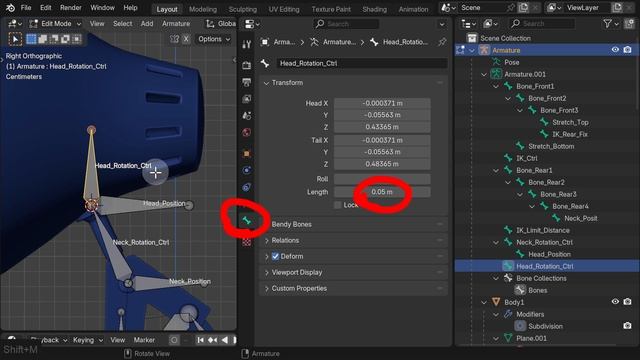
Task: Open the Edit Mode dropdown
Action: [x=56, y=24]
